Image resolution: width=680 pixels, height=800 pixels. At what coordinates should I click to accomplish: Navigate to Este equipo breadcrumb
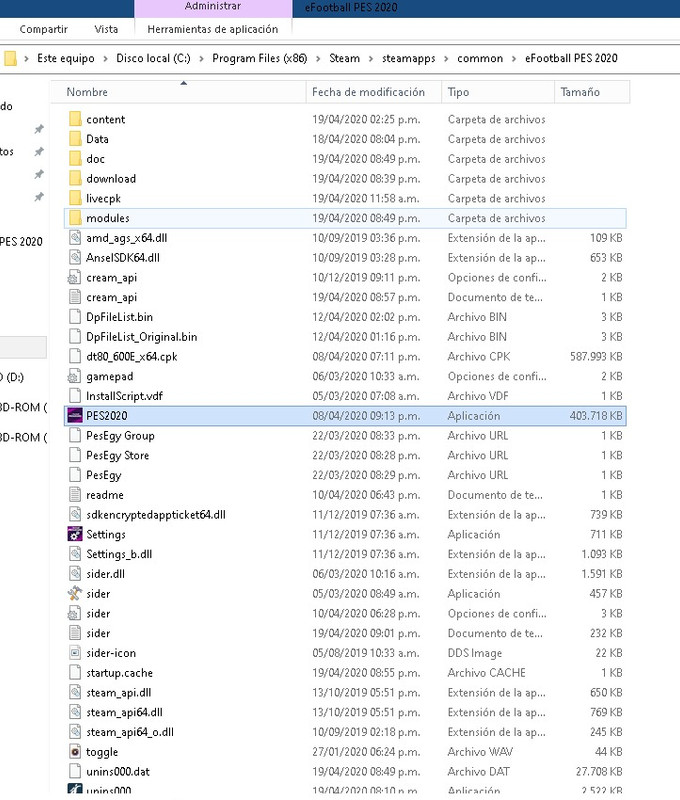[x=66, y=58]
